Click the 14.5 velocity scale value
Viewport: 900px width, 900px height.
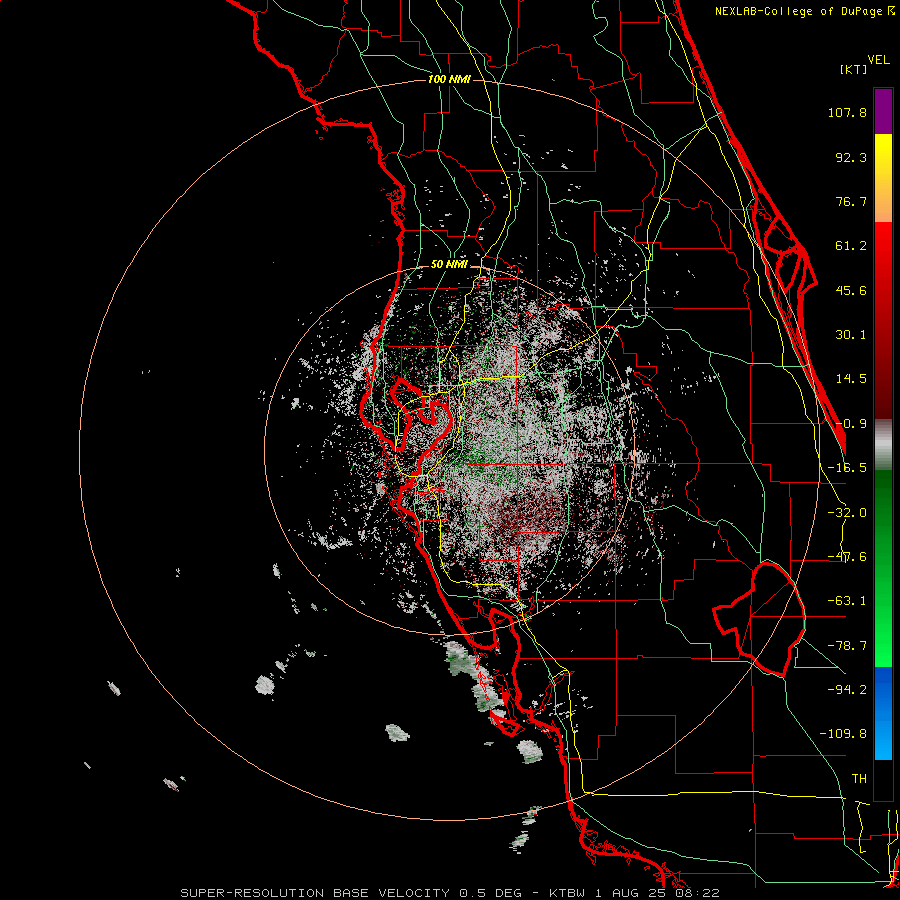(x=851, y=379)
